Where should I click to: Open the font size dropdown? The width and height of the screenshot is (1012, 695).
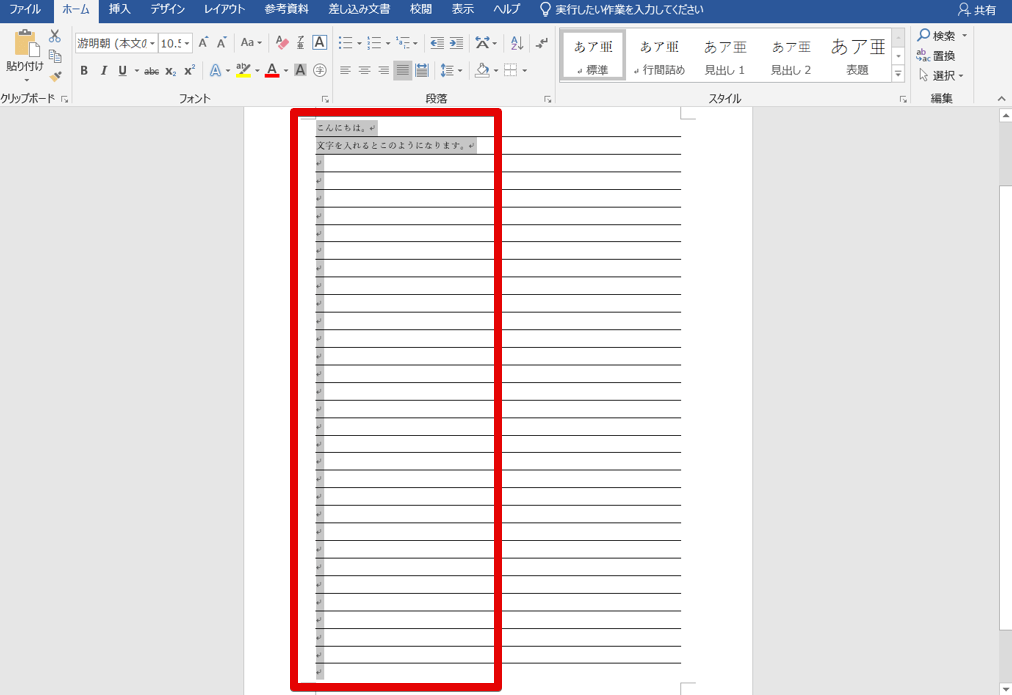(176, 43)
